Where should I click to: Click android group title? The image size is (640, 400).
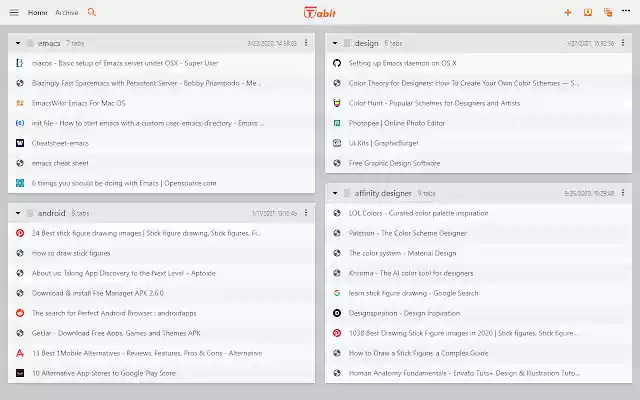(51, 213)
